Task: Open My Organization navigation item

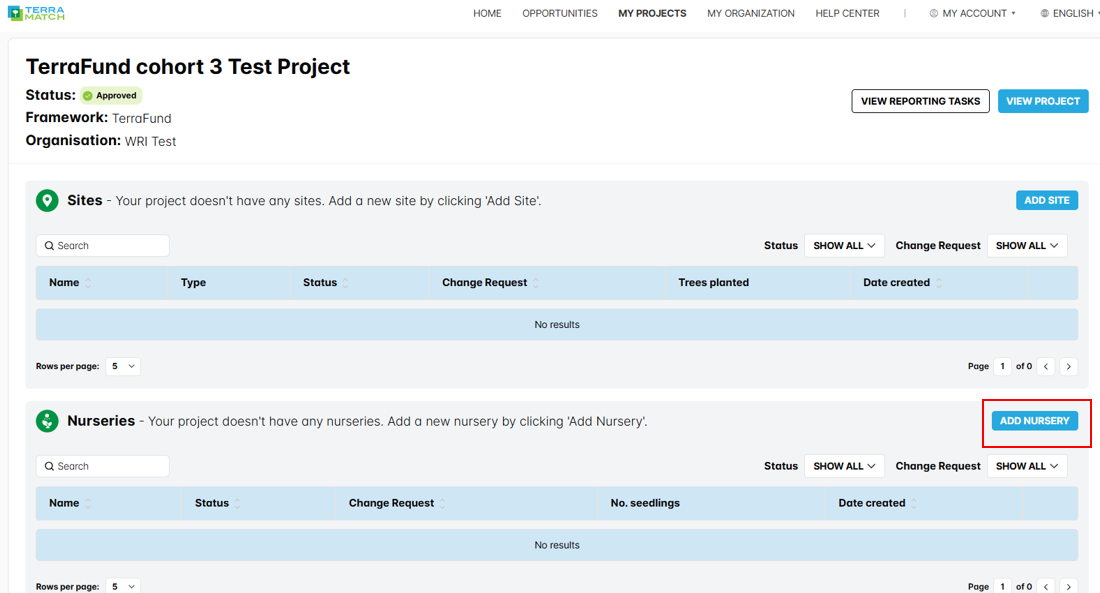Action: point(751,13)
